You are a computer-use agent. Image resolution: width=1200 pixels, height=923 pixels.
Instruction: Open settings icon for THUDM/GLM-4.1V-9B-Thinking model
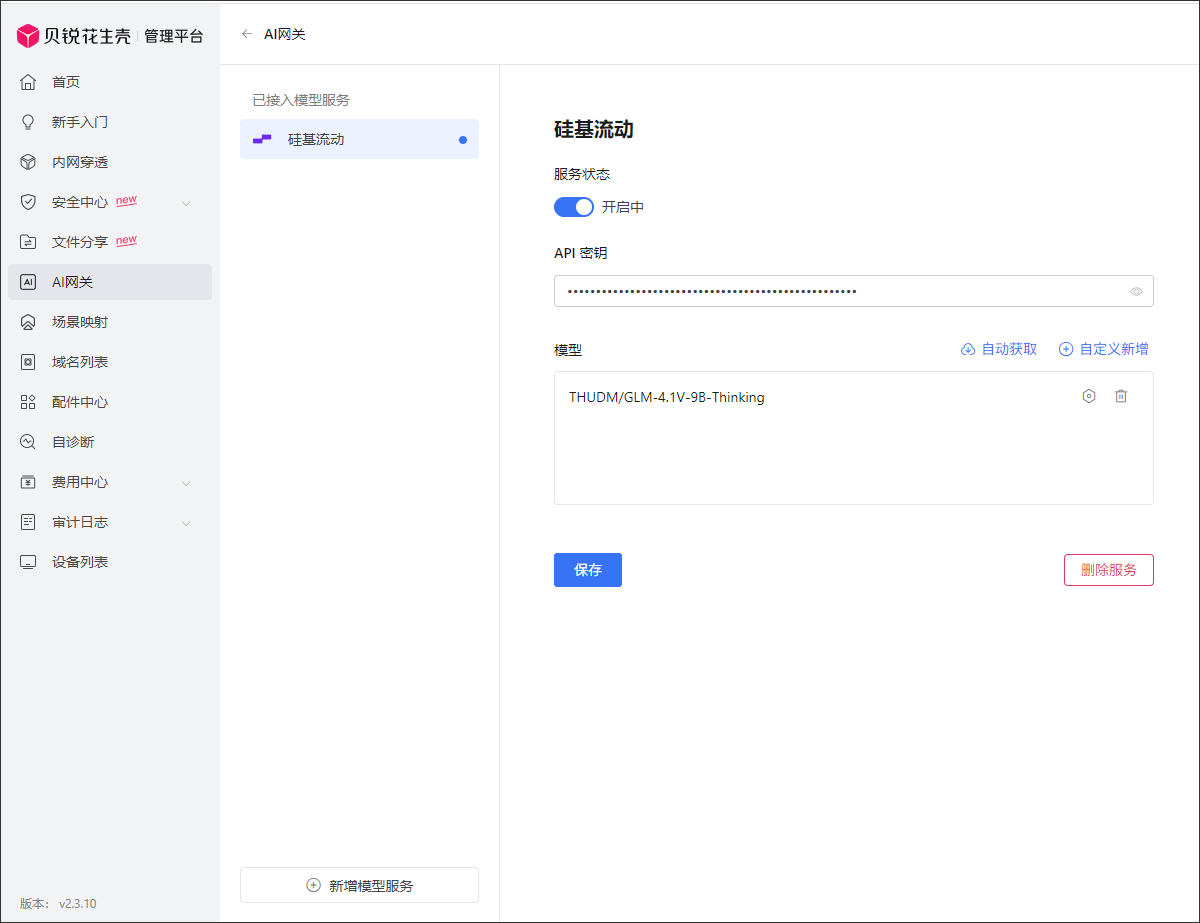1089,396
